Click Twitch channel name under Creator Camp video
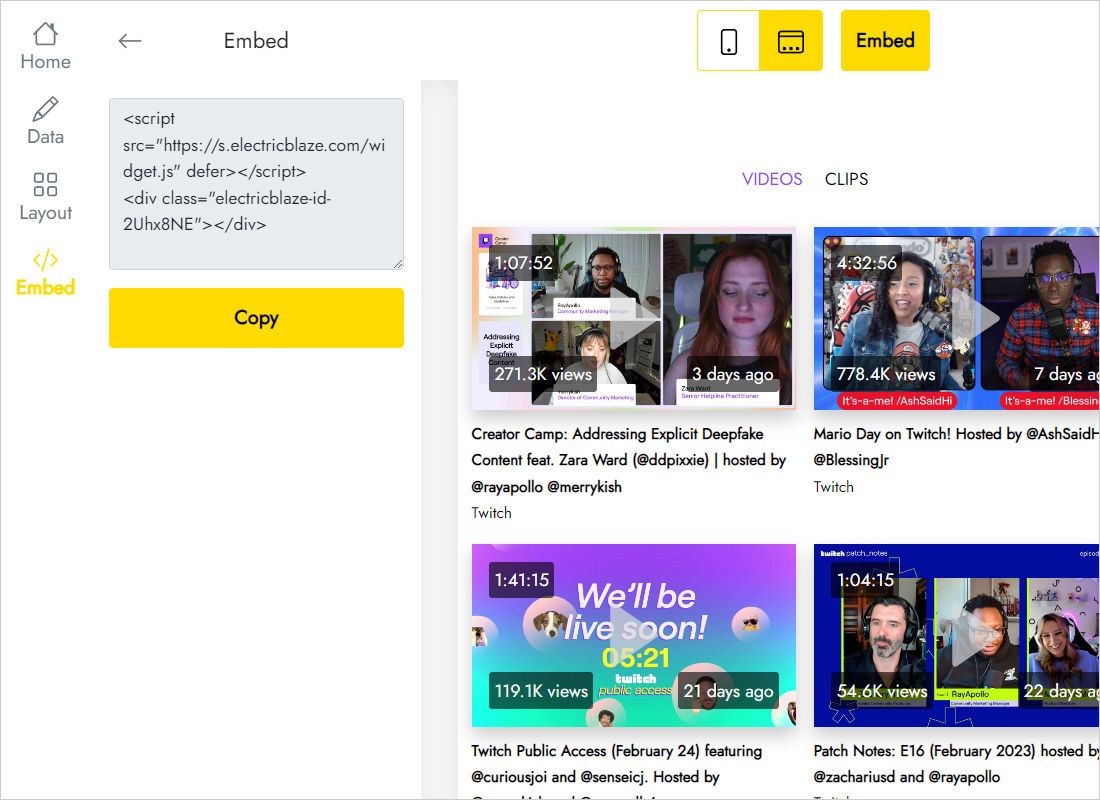 tap(491, 513)
